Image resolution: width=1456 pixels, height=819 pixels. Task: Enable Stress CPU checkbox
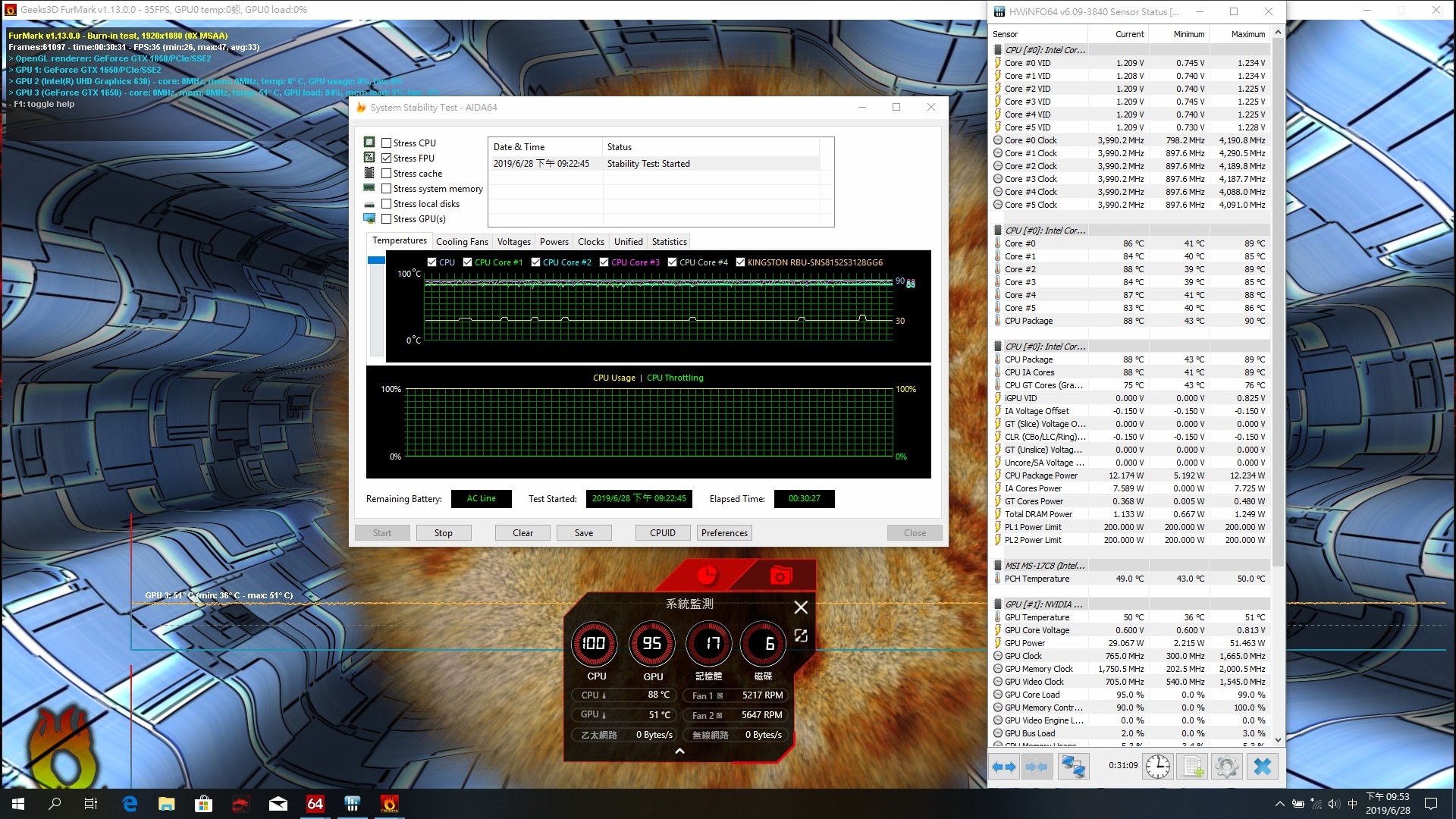tap(387, 143)
